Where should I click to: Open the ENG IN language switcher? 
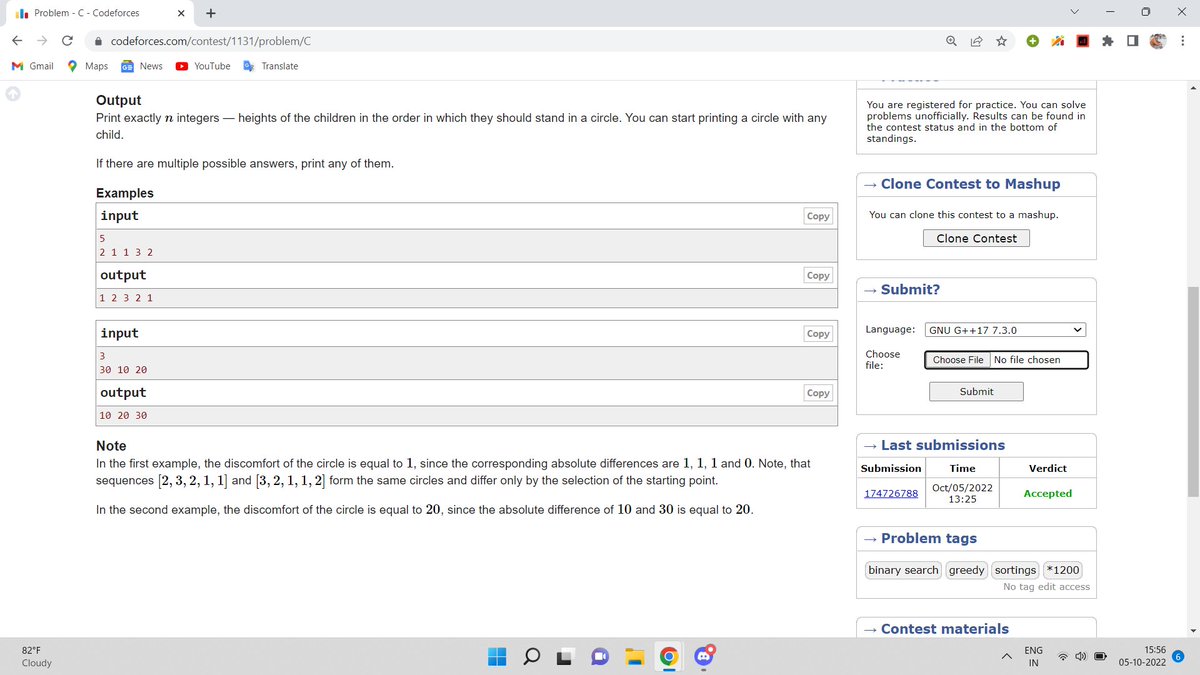point(1034,657)
